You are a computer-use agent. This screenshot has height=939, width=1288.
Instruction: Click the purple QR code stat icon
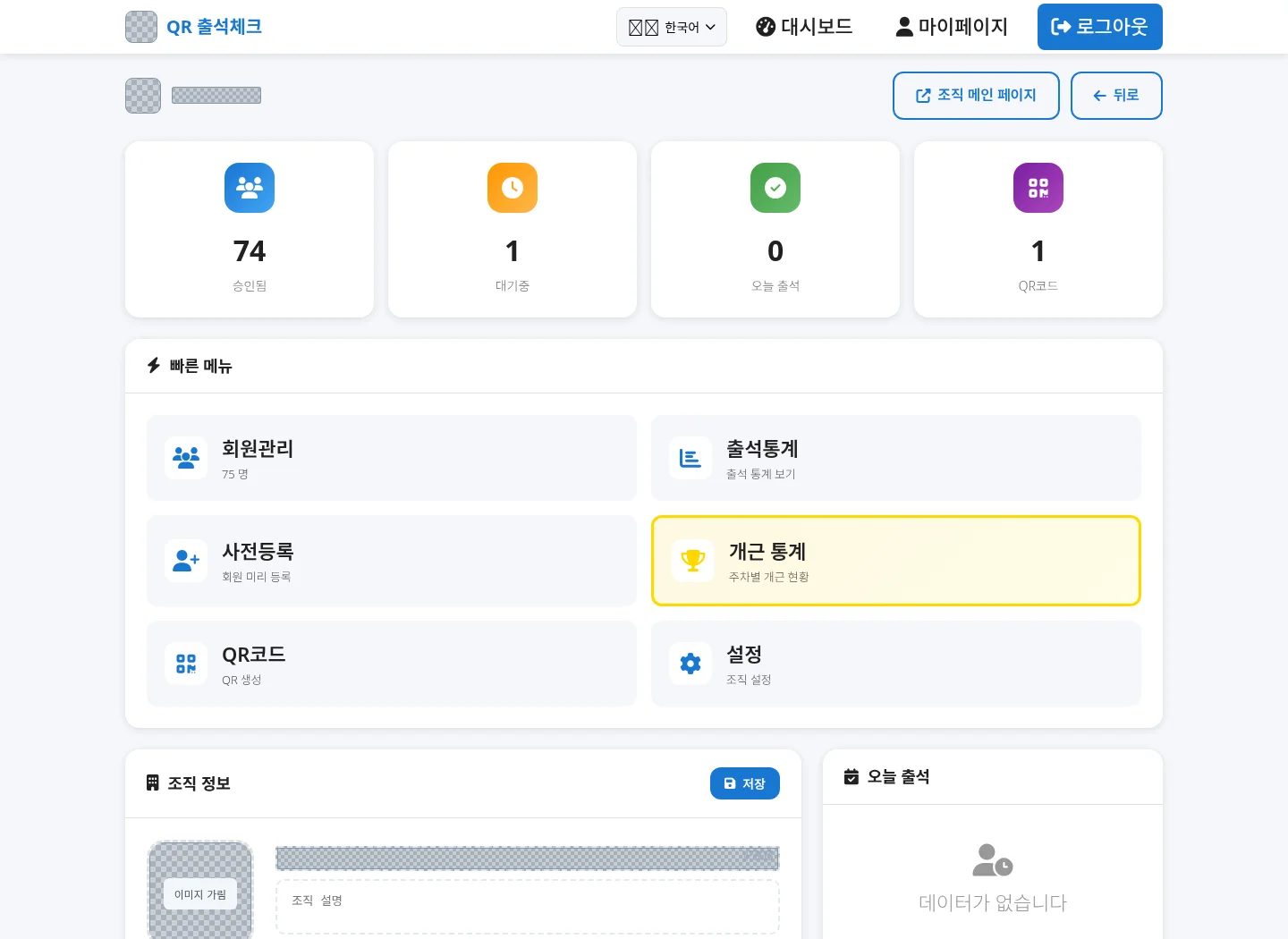(x=1038, y=188)
